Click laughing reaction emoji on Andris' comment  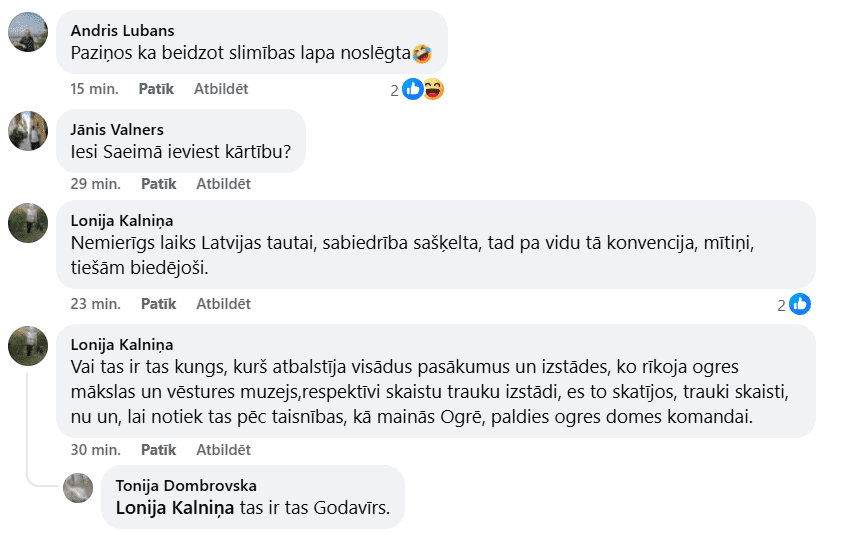433,89
